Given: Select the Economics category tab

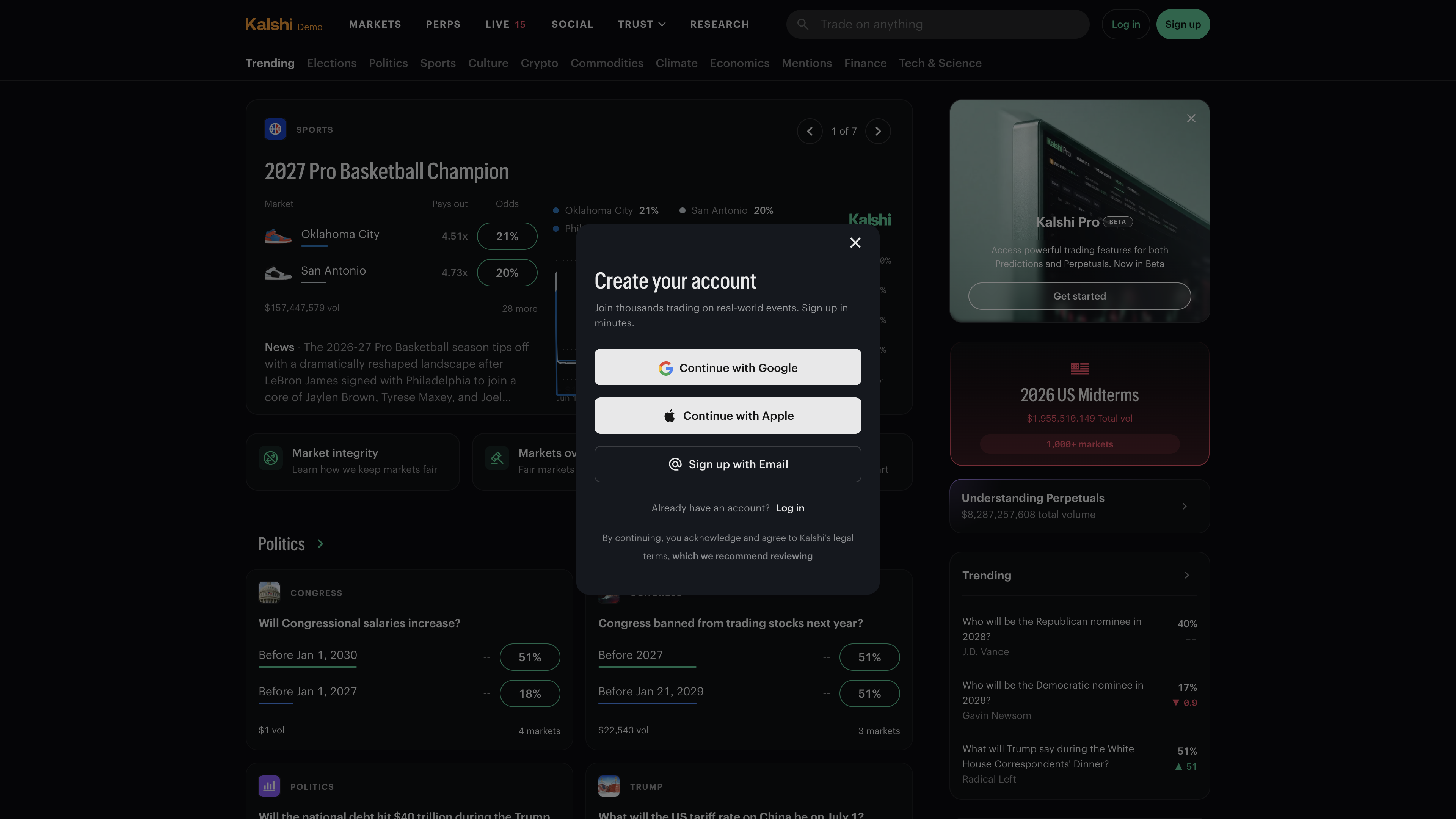Looking at the screenshot, I should (739, 63).
